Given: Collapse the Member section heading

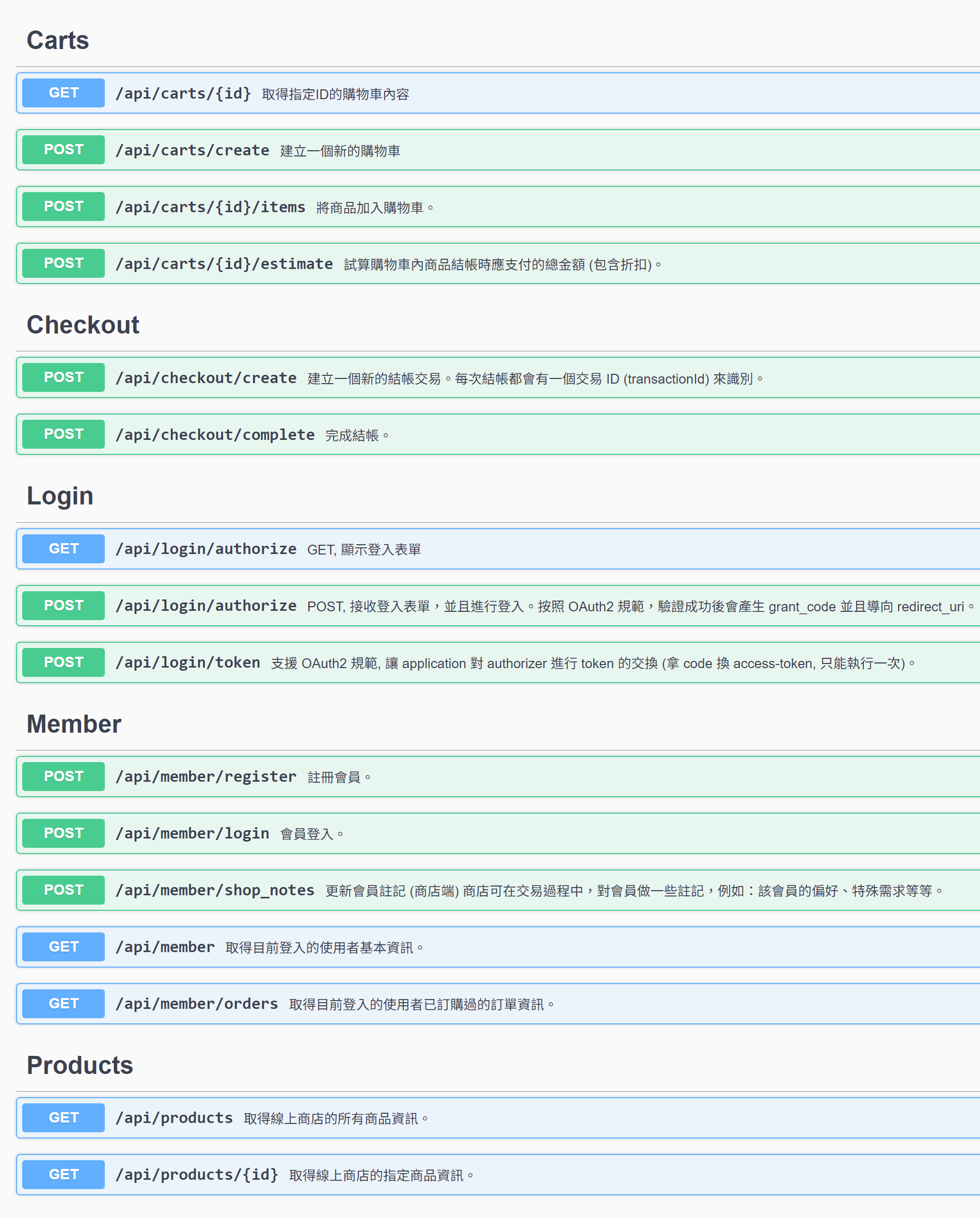Looking at the screenshot, I should (74, 724).
